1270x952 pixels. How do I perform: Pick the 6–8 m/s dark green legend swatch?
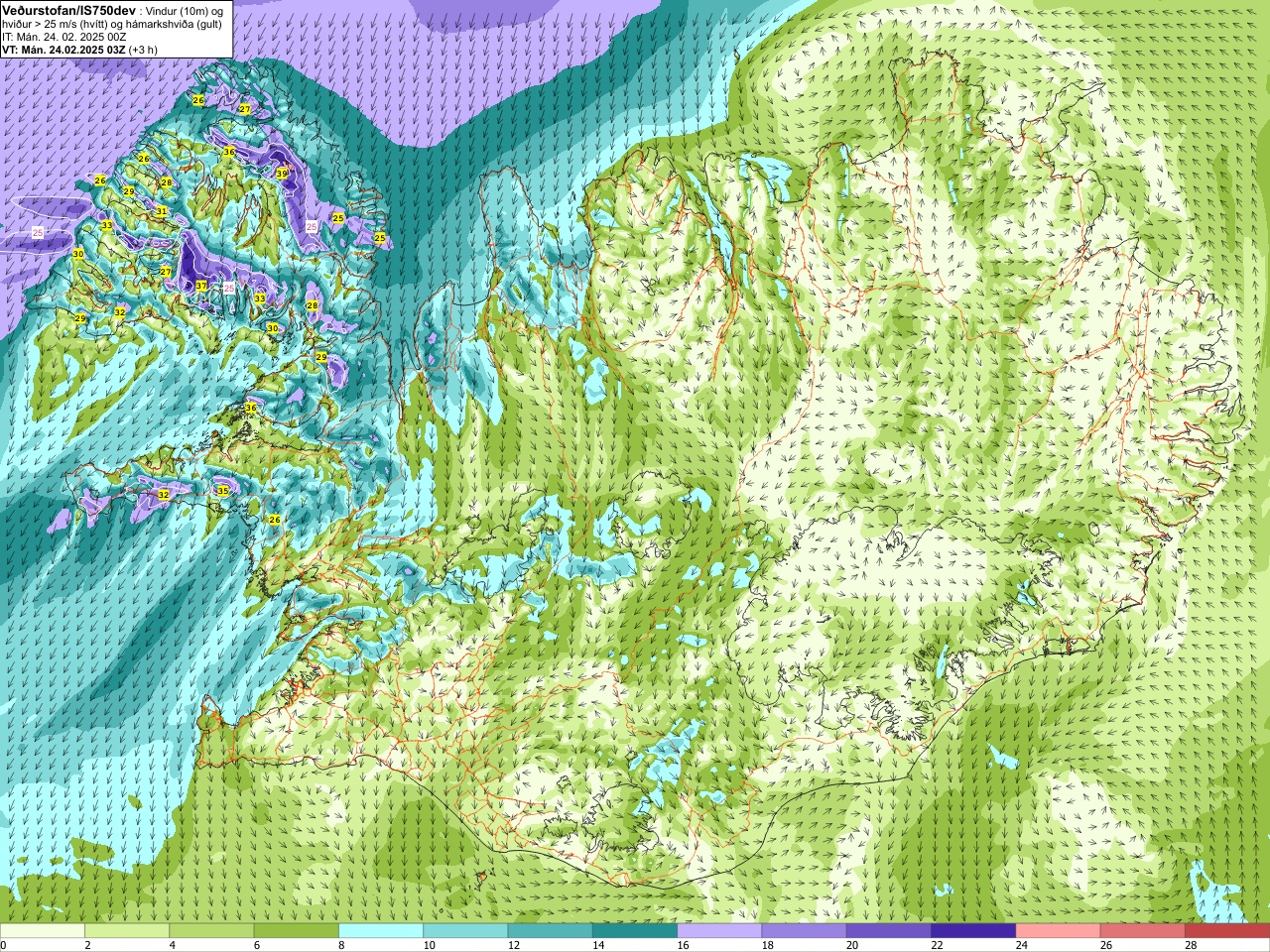click(296, 931)
